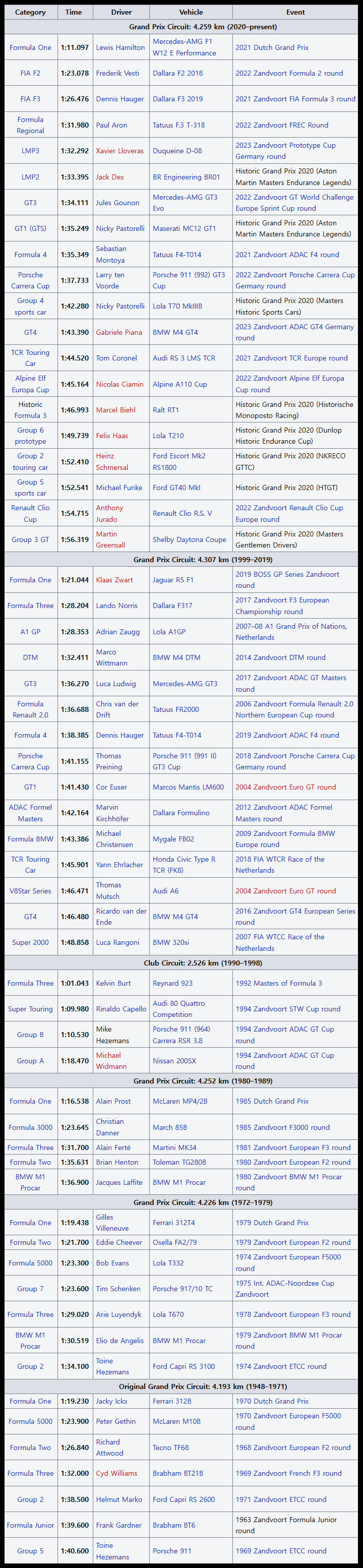Click Ford Capri RS 3100 link
The image size is (363, 1568).
pos(184,1366)
